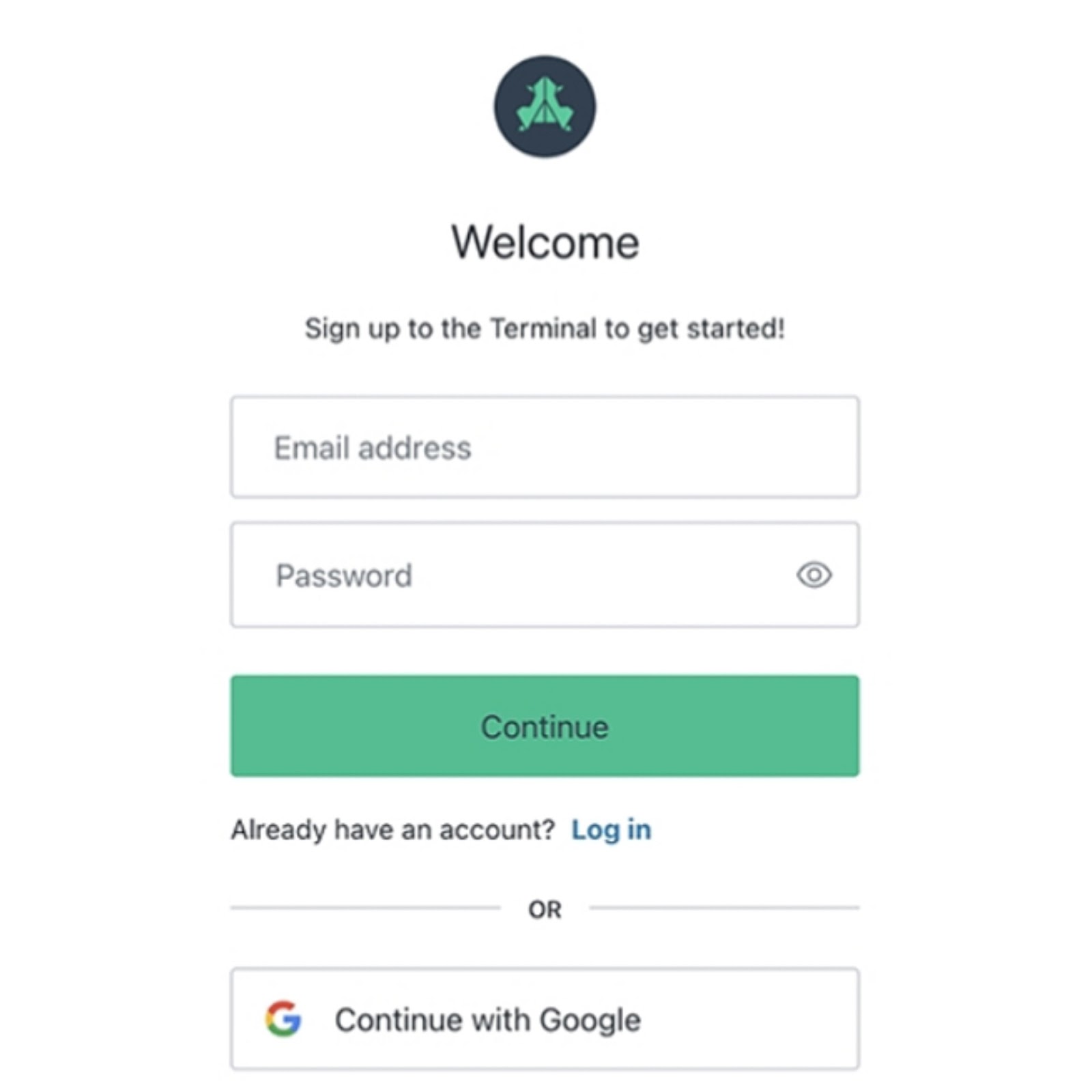The height and width of the screenshot is (1092, 1092).
Task: Click the Already have an account text
Action: click(393, 830)
